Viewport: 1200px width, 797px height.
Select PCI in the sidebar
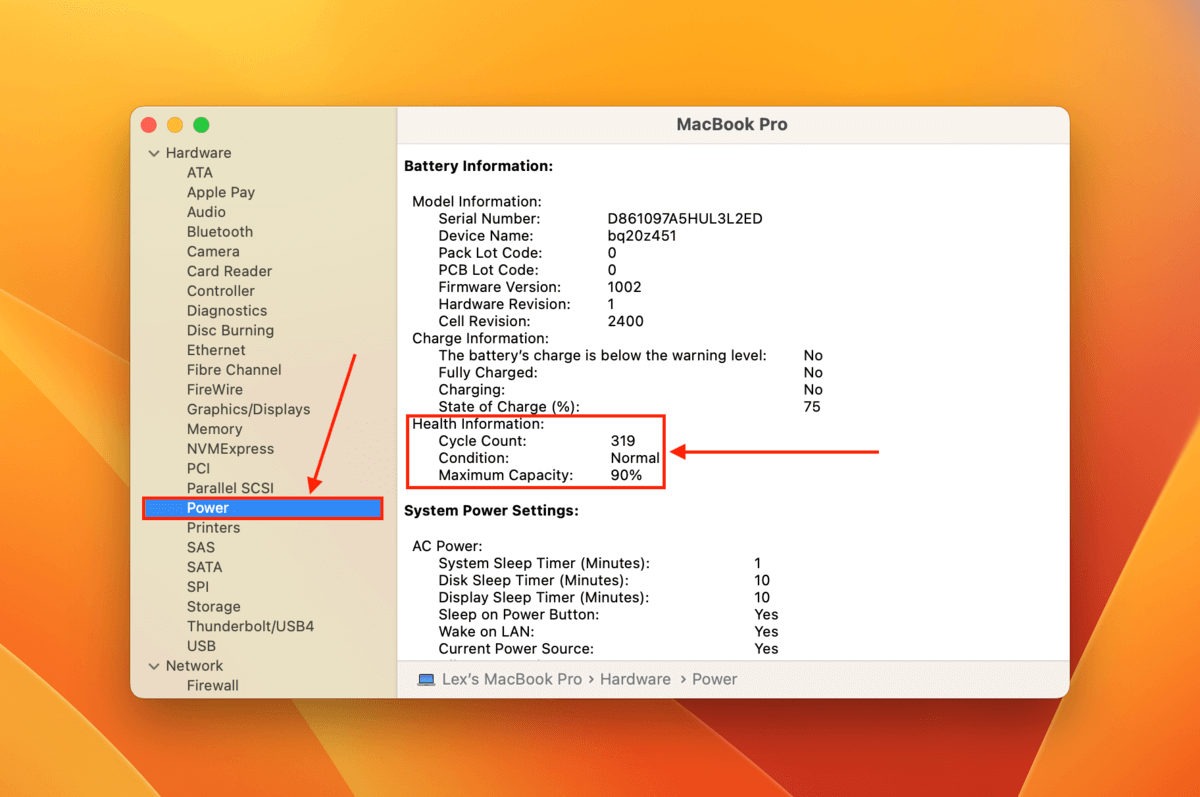198,468
